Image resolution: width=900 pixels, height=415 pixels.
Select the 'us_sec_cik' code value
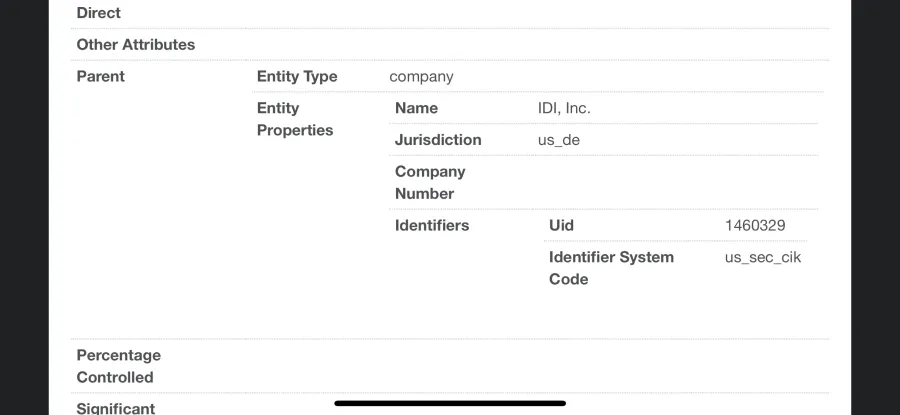763,257
